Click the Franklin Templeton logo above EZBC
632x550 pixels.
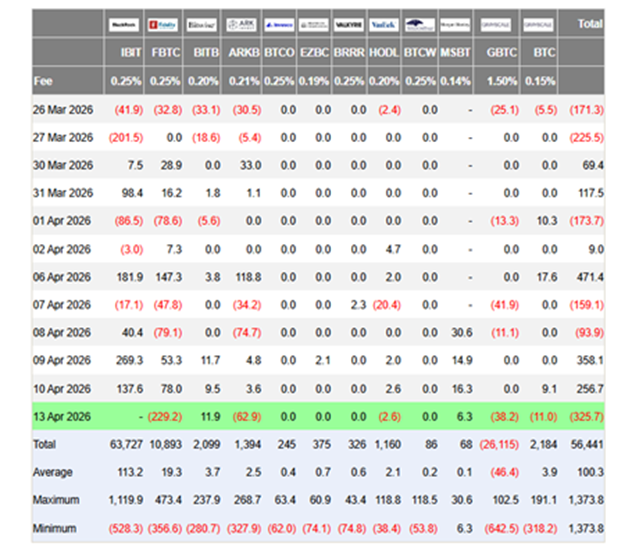point(314,25)
